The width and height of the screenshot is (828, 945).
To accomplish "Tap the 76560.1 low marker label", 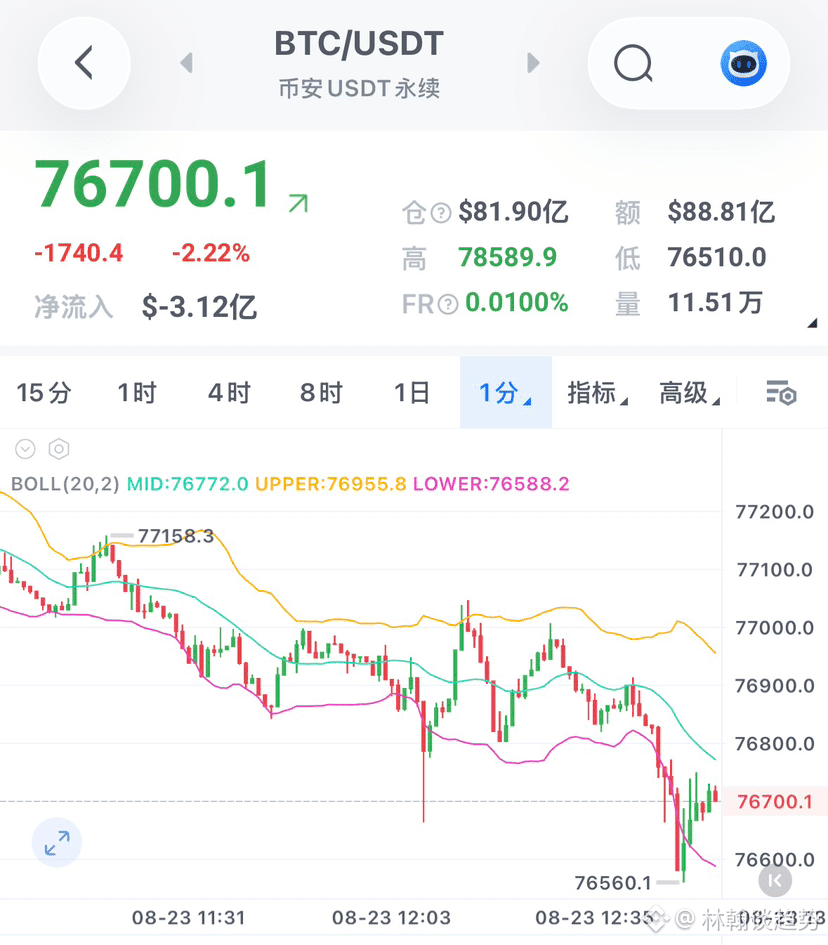I will (x=613, y=883).
